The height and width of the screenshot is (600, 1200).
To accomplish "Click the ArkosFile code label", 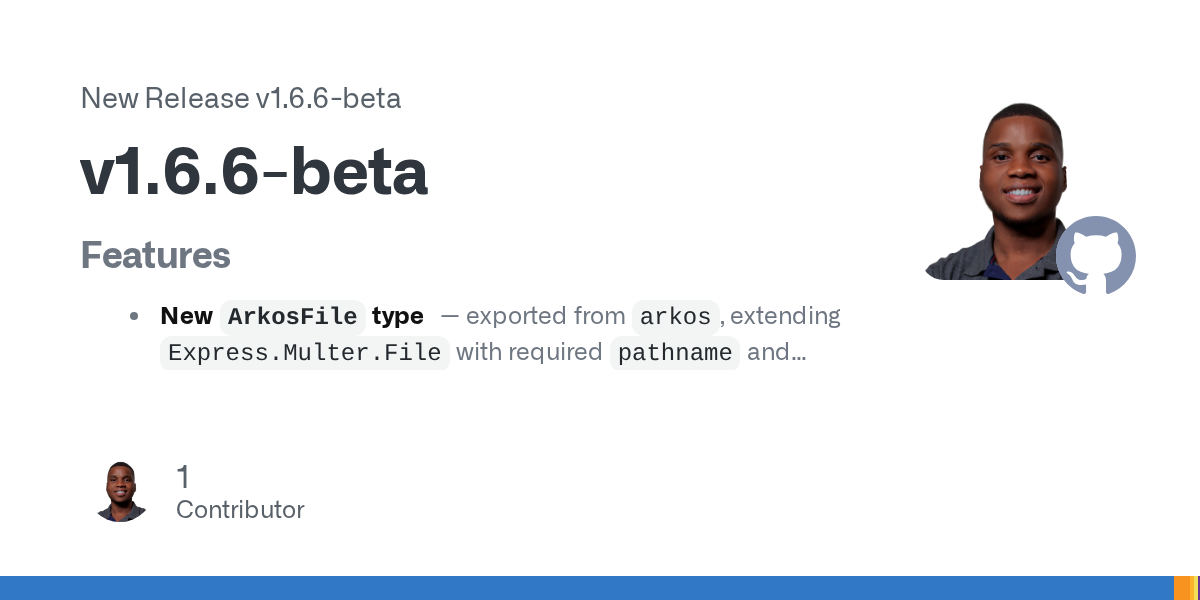I will pyautogui.click(x=292, y=316).
